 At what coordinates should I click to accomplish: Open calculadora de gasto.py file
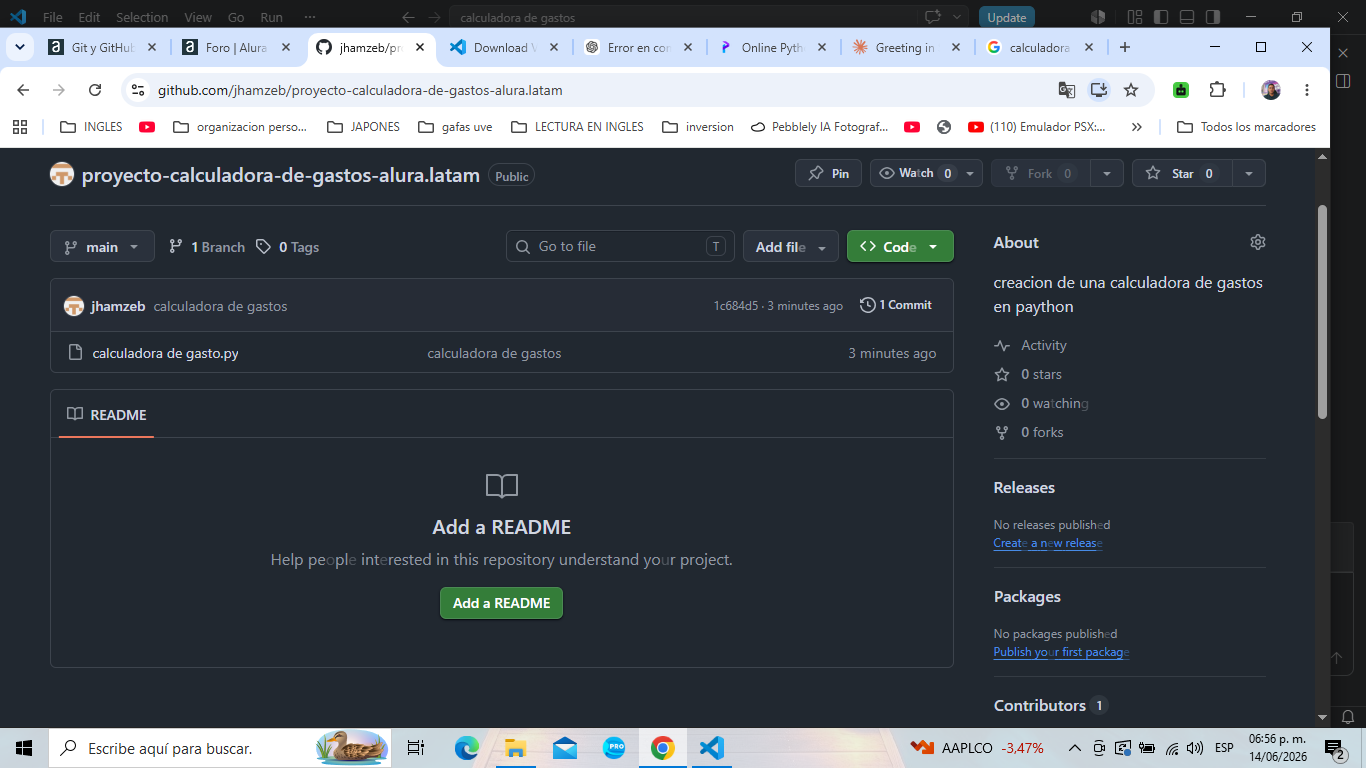[165, 353]
